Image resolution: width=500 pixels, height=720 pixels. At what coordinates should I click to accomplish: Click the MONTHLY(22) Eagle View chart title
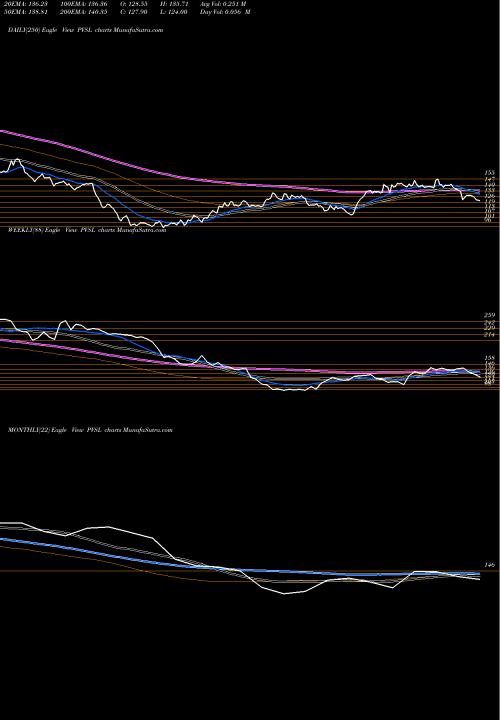click(90, 430)
